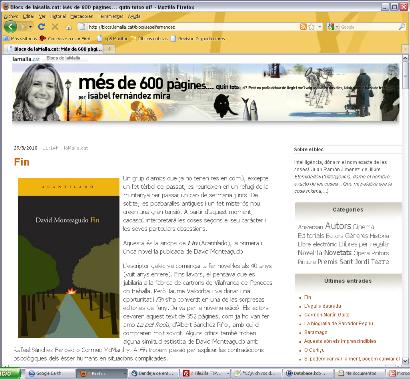Open the 'Fin' post title link

22,162
